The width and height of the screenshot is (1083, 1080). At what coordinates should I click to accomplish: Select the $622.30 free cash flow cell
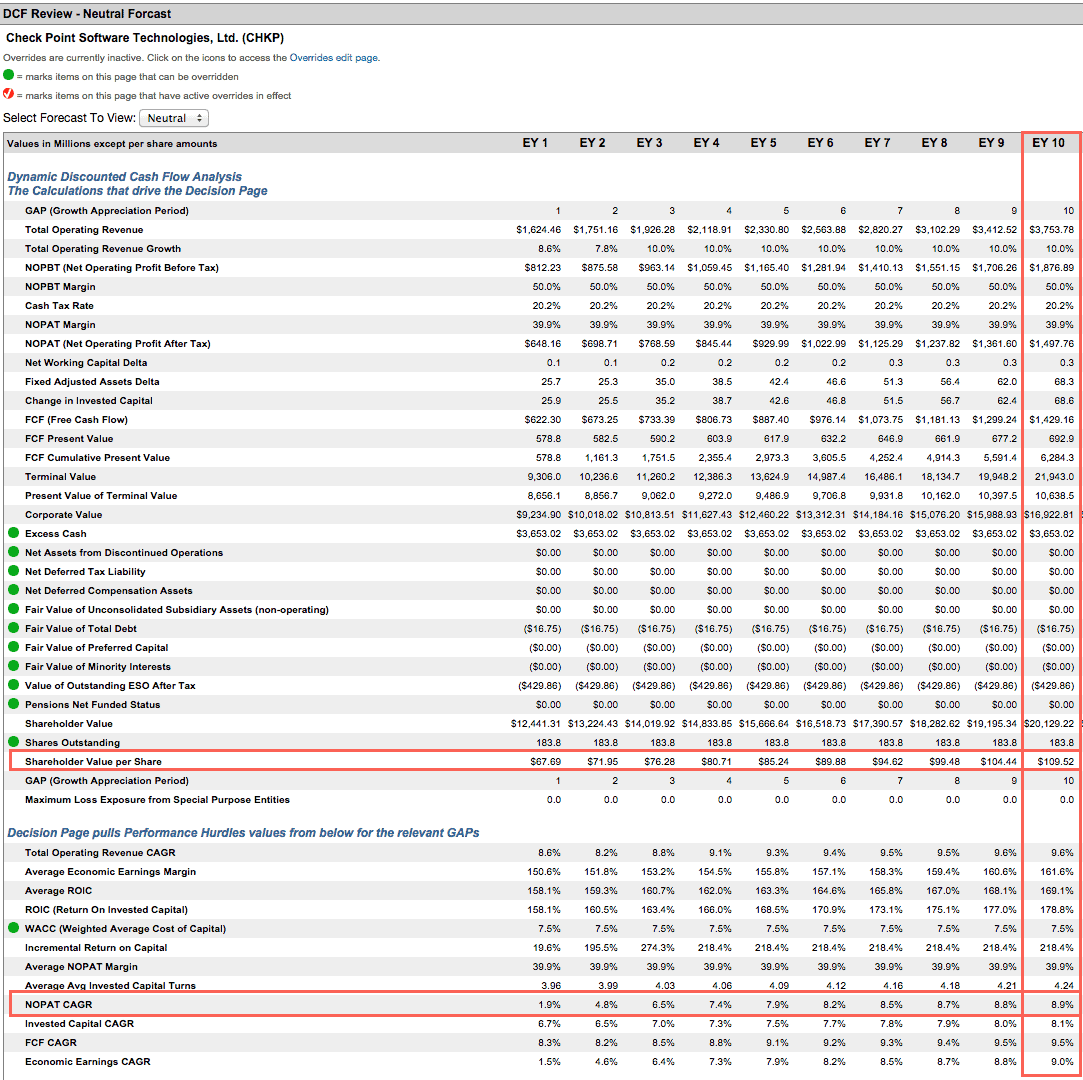click(x=542, y=420)
